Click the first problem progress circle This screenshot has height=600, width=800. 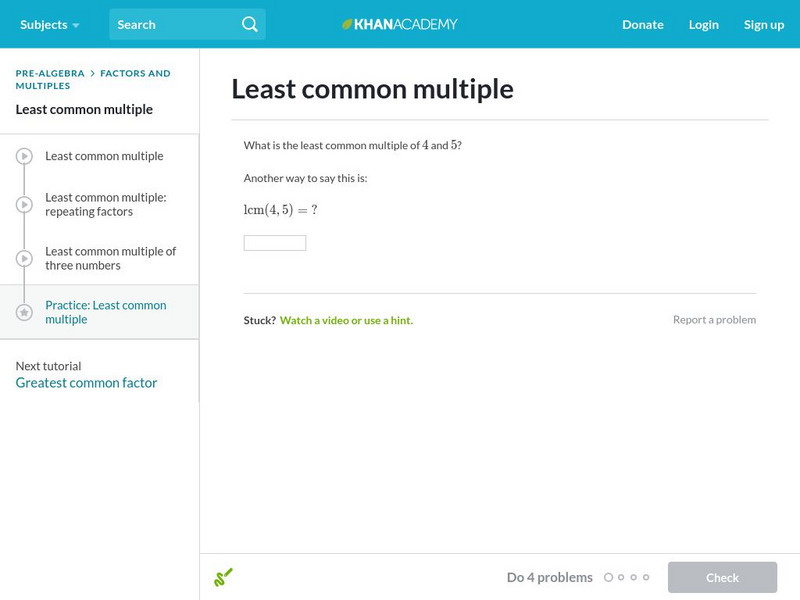609,577
